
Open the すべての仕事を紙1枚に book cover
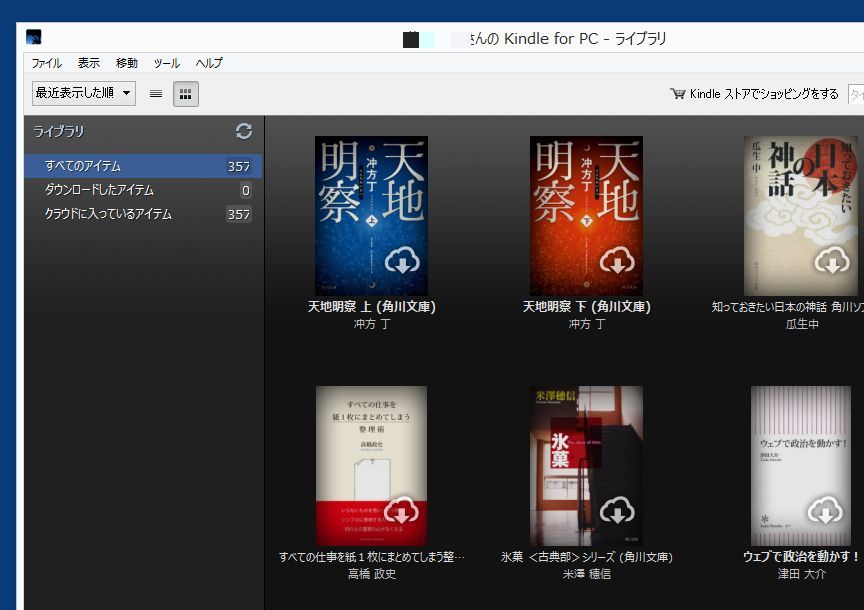point(371,466)
